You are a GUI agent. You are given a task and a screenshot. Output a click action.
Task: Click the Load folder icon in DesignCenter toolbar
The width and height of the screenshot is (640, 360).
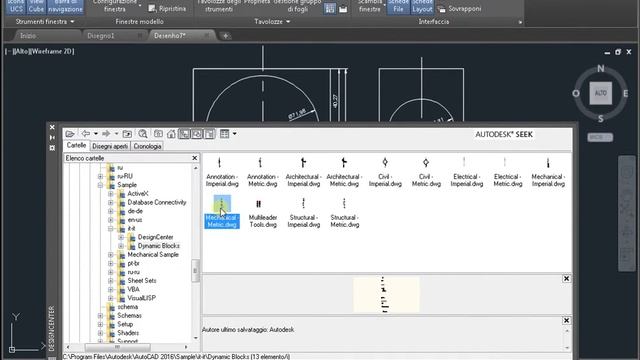pyautogui.click(x=70, y=134)
